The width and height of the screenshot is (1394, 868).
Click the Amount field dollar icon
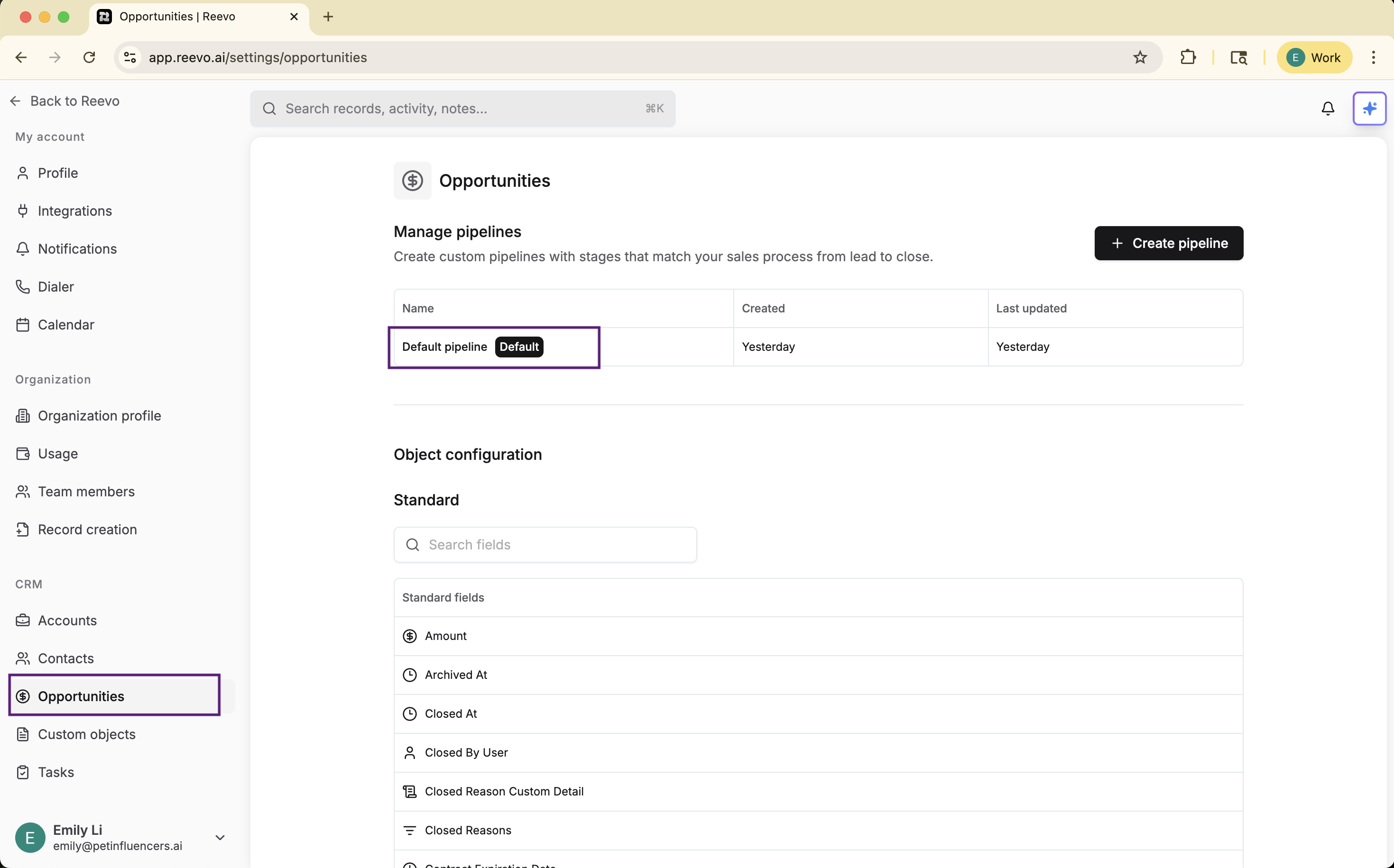(409, 636)
